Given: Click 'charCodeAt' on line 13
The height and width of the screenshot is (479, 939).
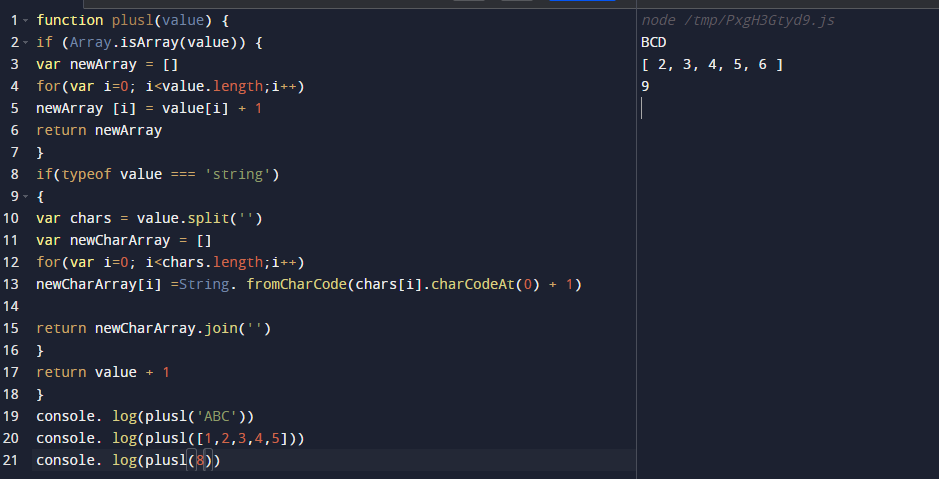Looking at the screenshot, I should pyautogui.click(x=473, y=284).
